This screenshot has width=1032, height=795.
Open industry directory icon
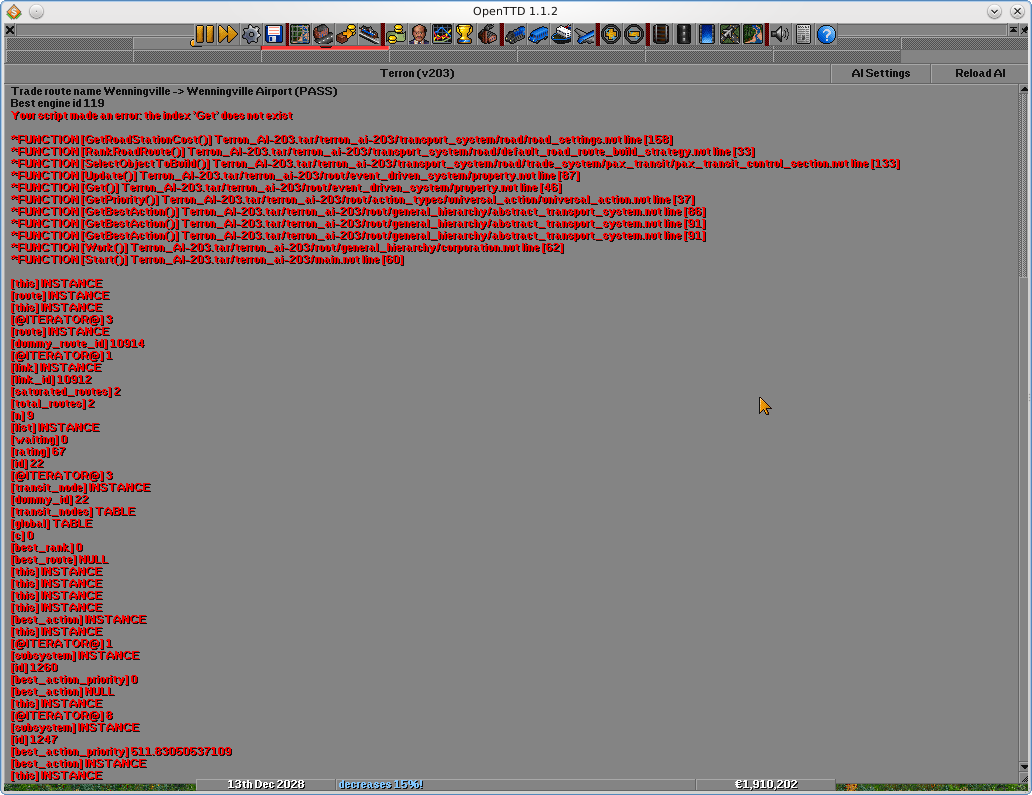point(488,34)
